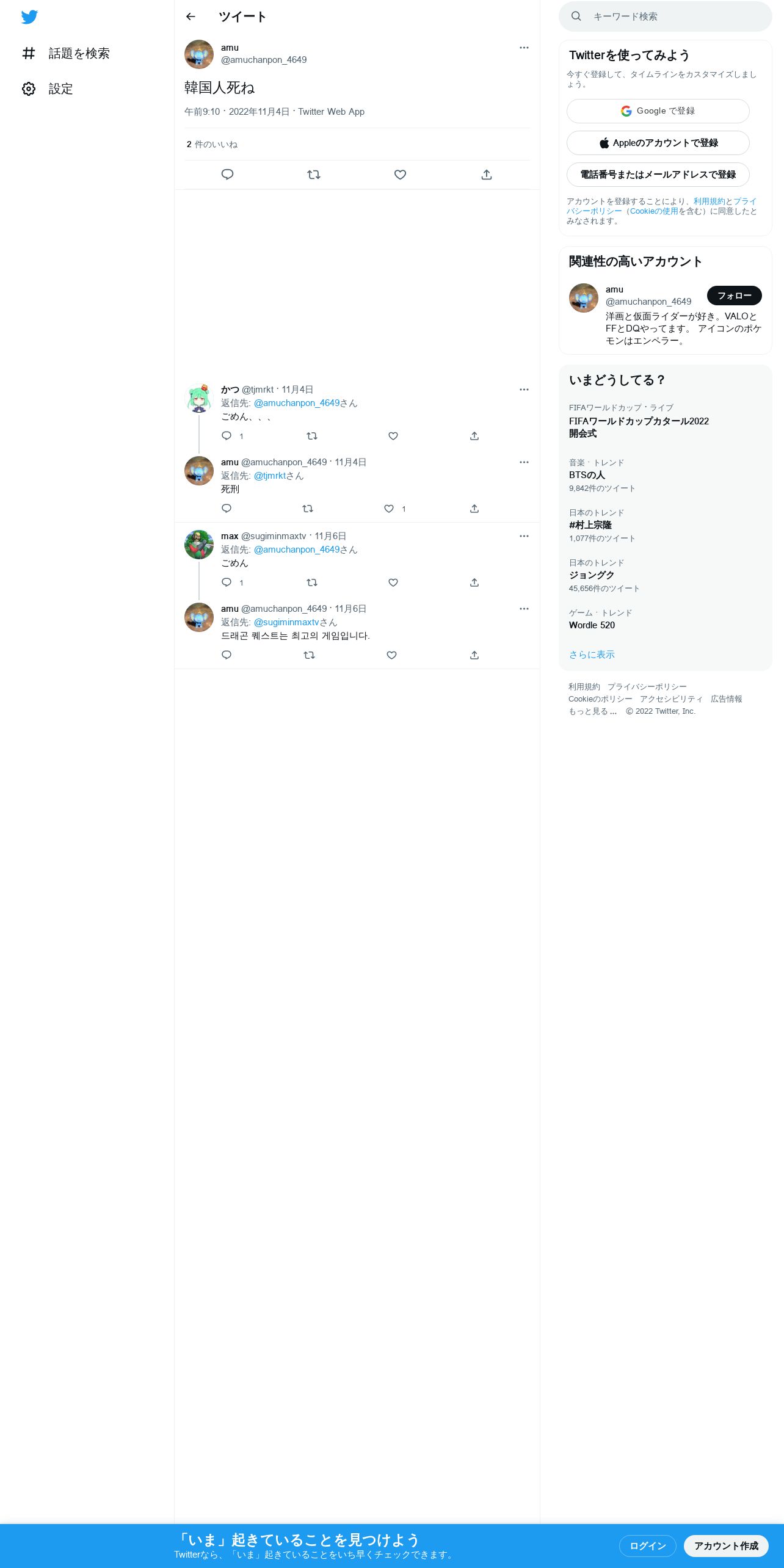Retweet the main tweet by amu
The height and width of the screenshot is (1568, 784).
click(314, 175)
